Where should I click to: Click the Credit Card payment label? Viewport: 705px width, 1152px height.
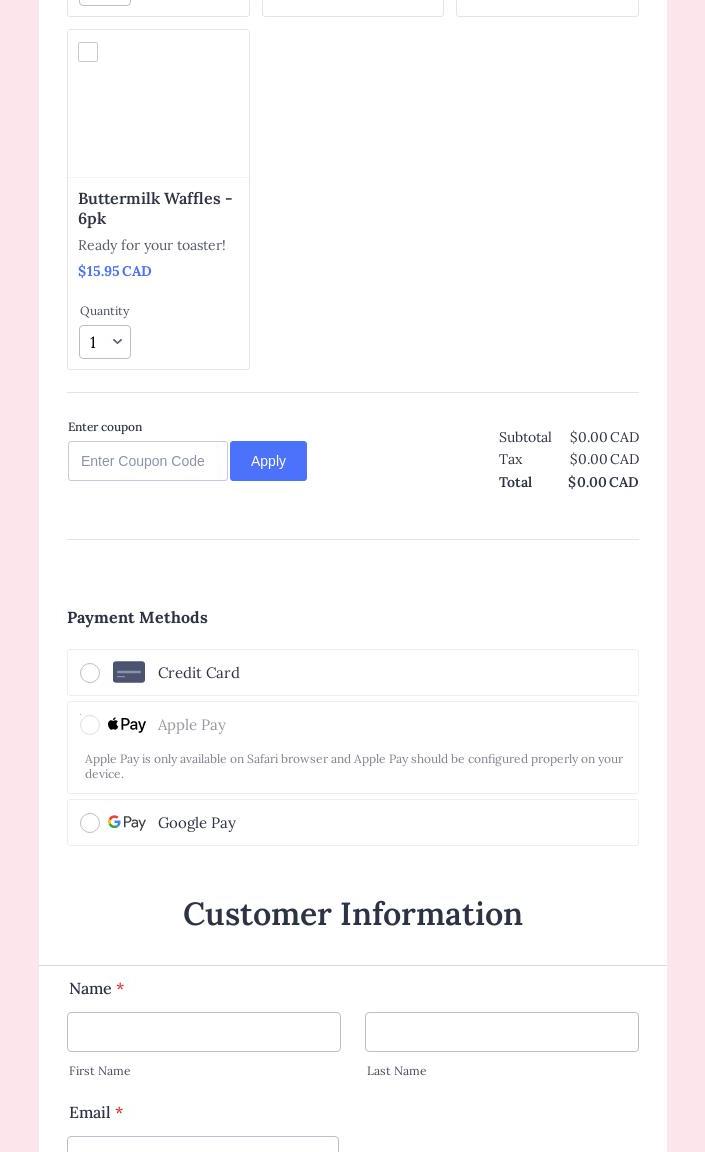point(199,673)
